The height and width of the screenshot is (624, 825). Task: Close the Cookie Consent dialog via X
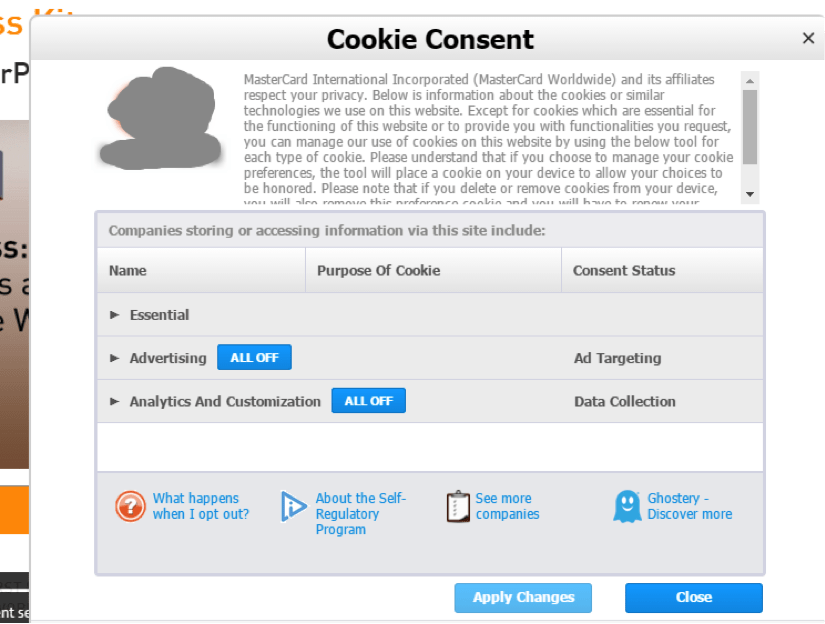(808, 38)
